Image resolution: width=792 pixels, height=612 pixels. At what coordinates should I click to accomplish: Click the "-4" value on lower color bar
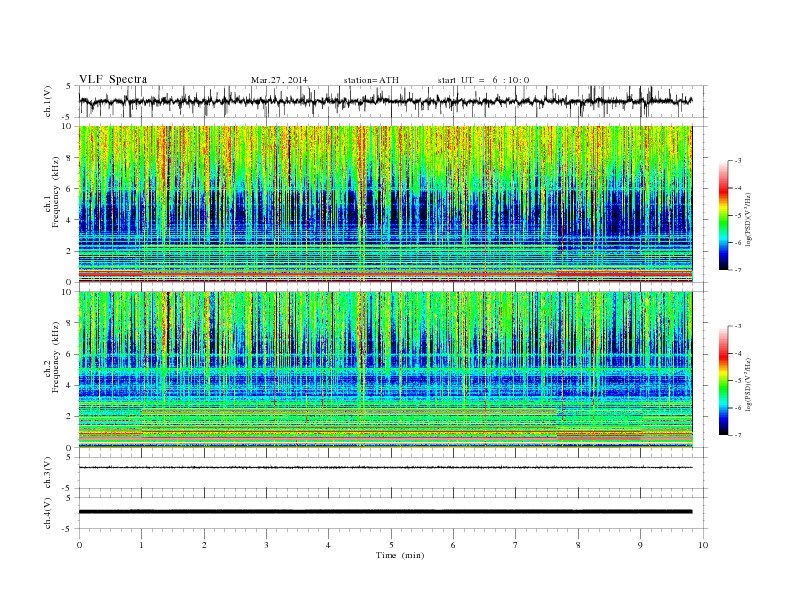pos(737,353)
